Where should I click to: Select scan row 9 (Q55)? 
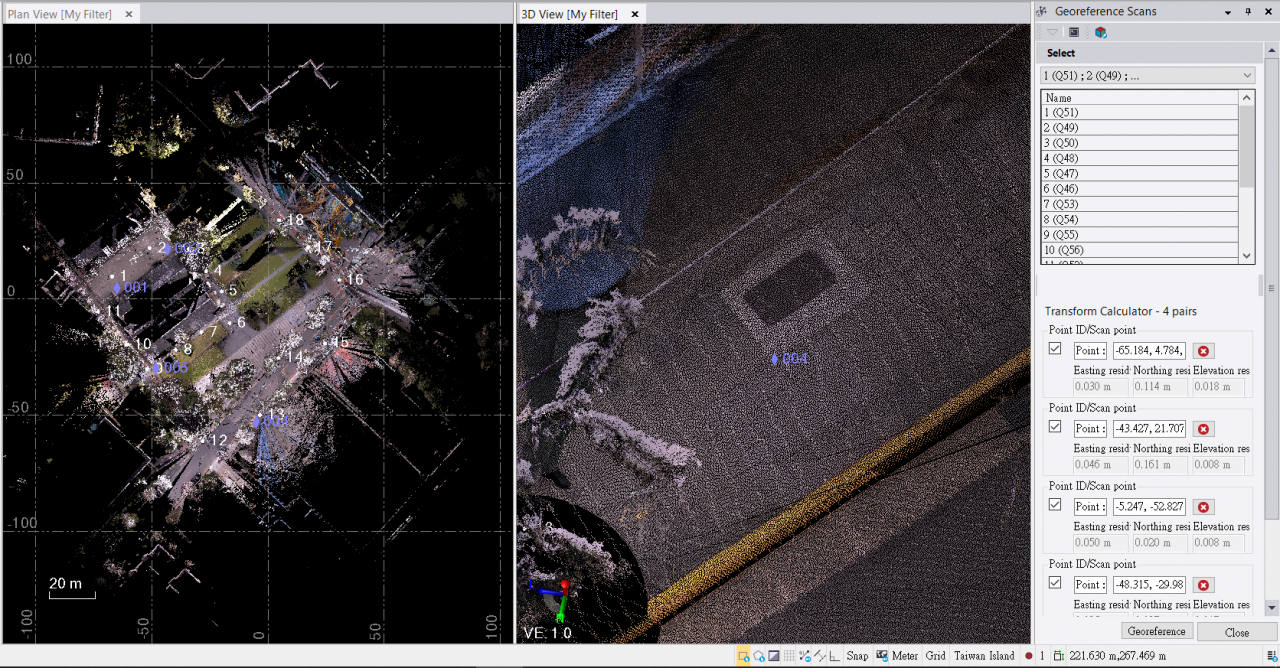tap(1139, 235)
